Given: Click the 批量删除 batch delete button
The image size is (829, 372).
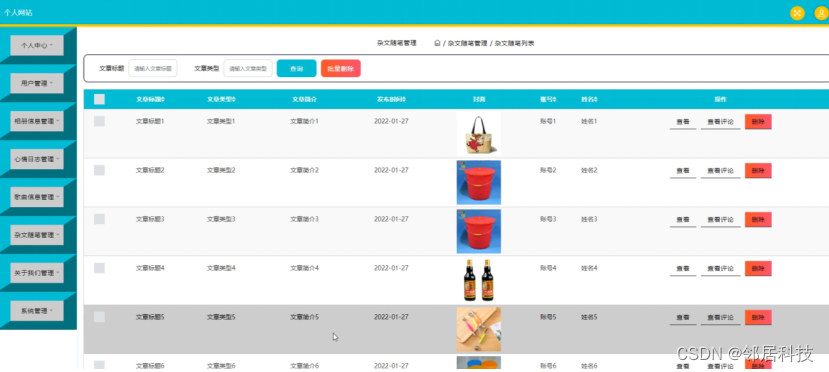Looking at the screenshot, I should pos(340,69).
